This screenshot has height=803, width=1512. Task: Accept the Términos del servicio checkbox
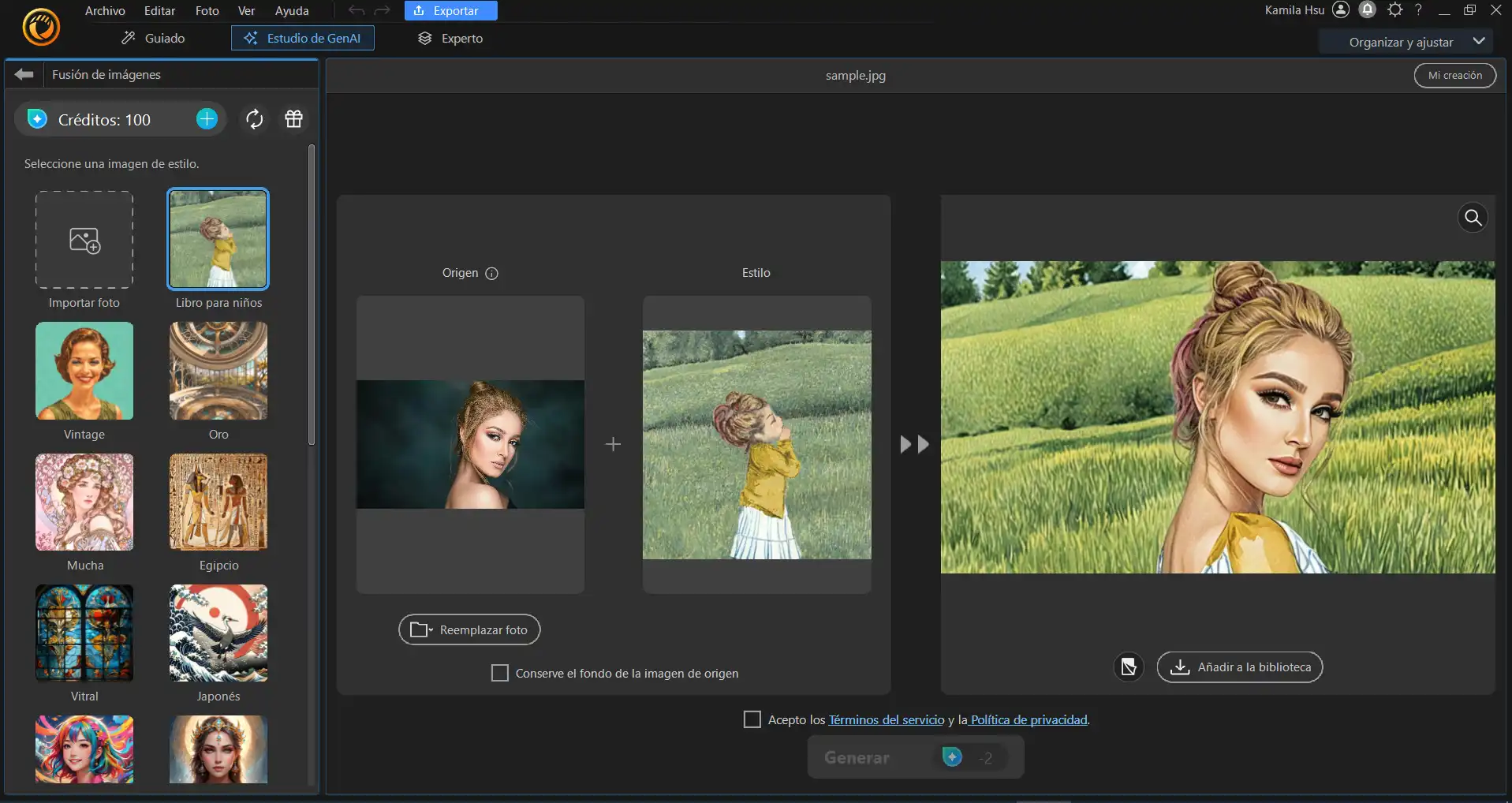(x=752, y=719)
